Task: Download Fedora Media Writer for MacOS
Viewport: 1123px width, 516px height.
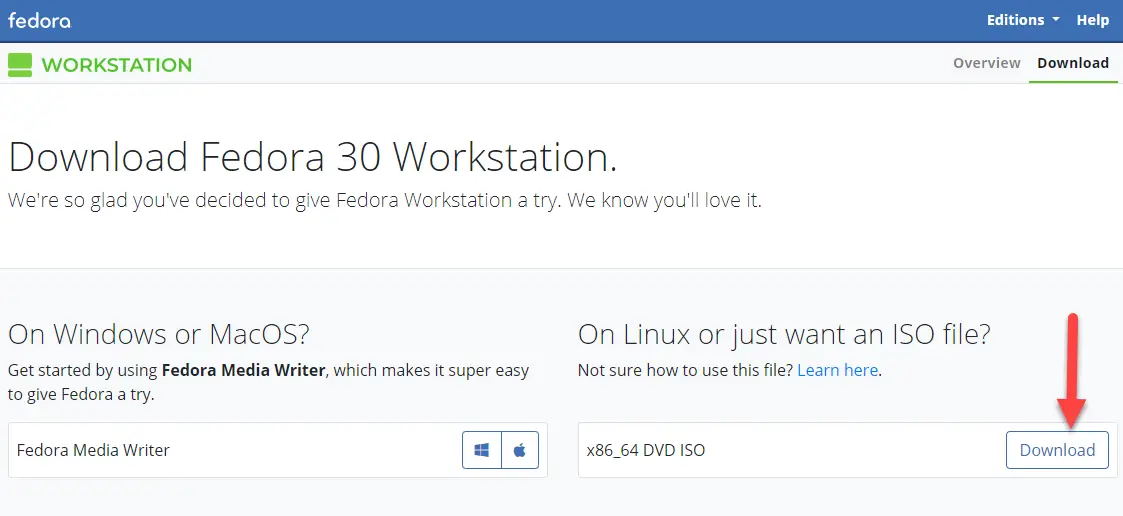Action: click(520, 450)
